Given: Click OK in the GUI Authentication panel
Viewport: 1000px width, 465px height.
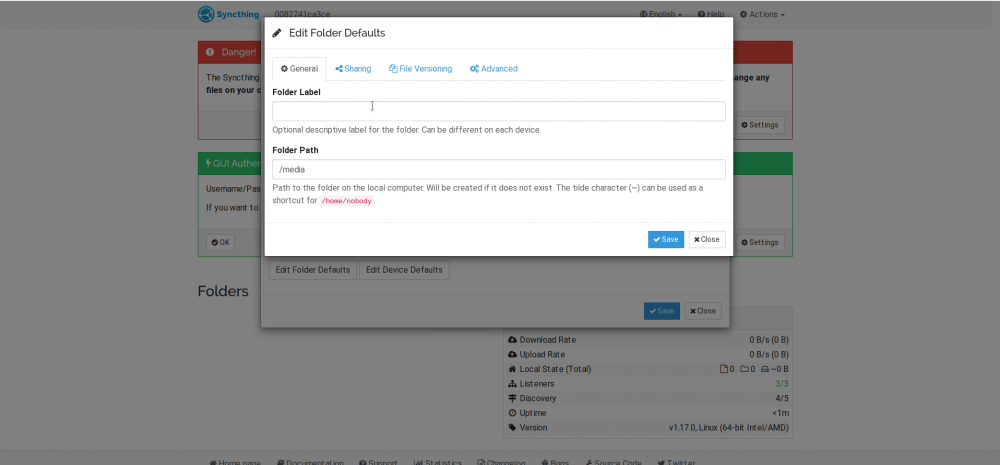Looking at the screenshot, I should 220,242.
